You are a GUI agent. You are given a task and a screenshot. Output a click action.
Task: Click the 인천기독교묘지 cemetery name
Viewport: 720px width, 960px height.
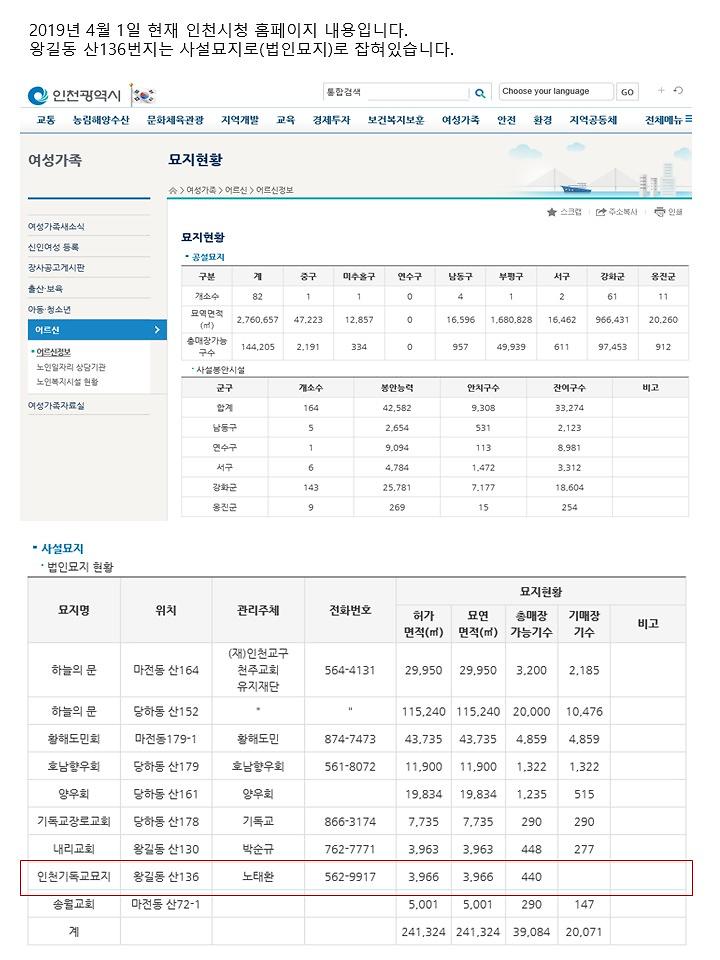[74, 877]
